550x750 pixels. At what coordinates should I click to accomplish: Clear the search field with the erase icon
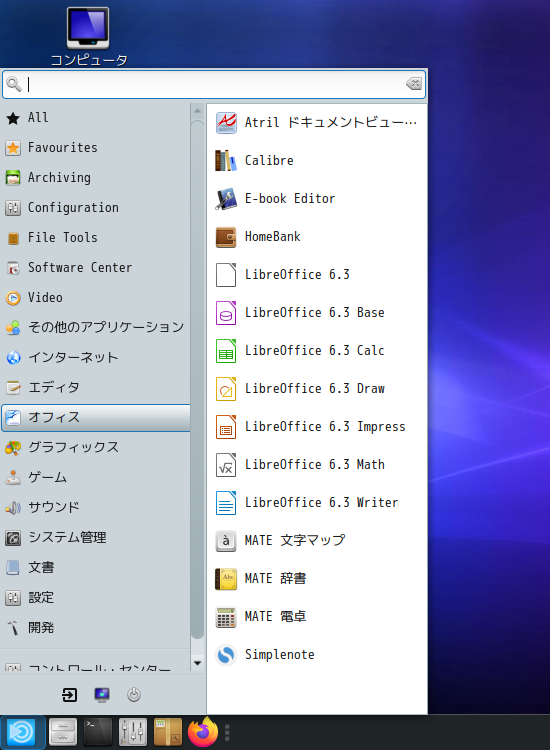414,84
